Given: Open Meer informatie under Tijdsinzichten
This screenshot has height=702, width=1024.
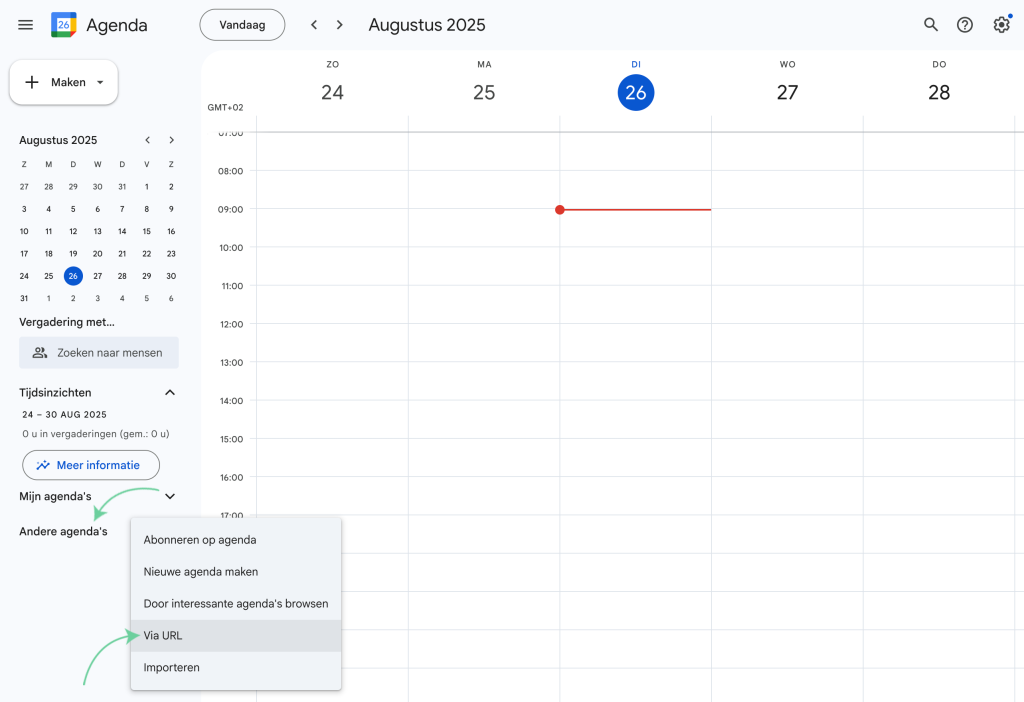Looking at the screenshot, I should coord(91,464).
